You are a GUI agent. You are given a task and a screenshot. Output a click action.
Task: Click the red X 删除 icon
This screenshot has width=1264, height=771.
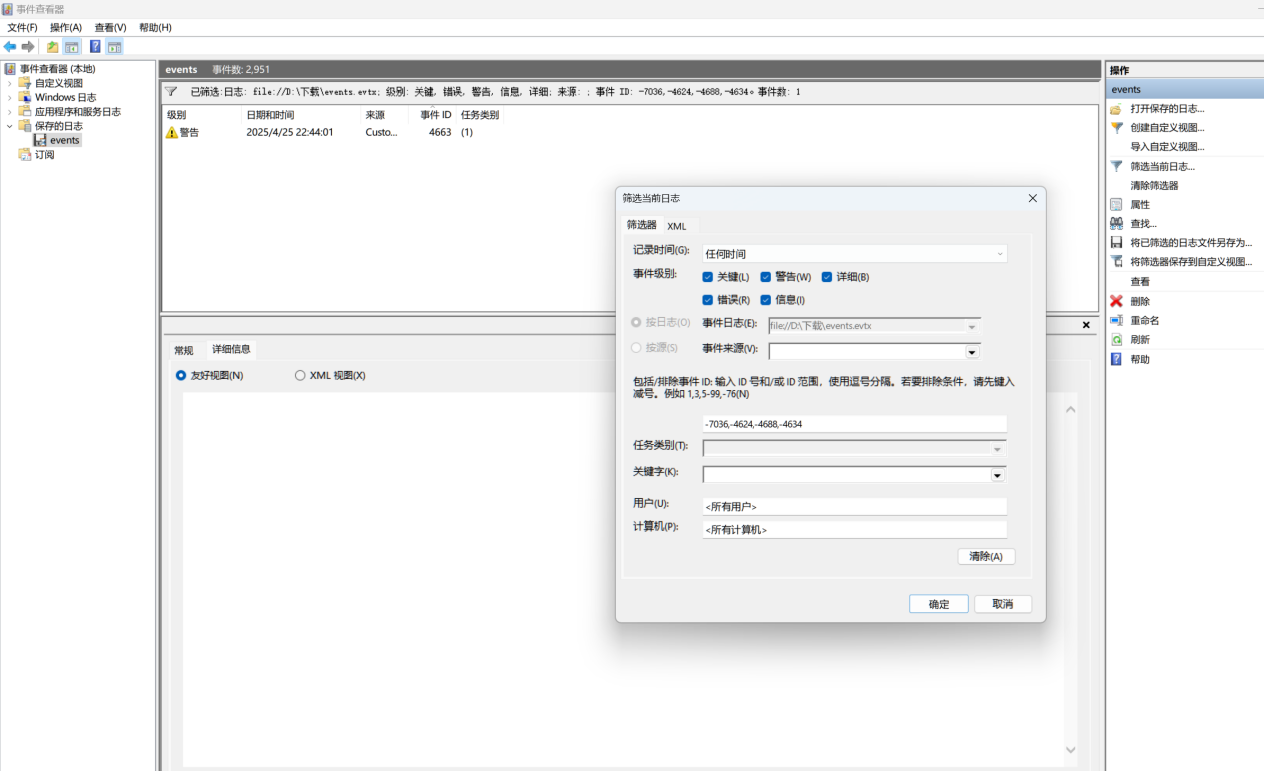pyautogui.click(x=1117, y=301)
